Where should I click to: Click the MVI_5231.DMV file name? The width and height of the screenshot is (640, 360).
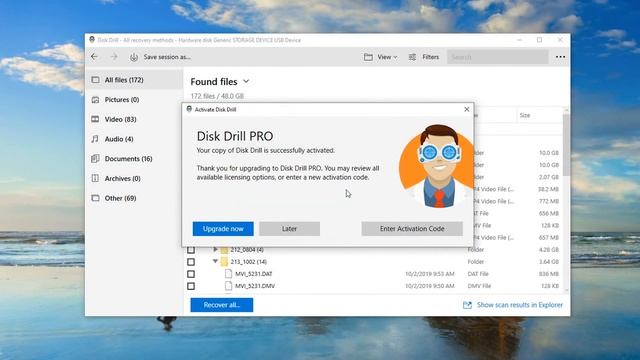(255, 286)
